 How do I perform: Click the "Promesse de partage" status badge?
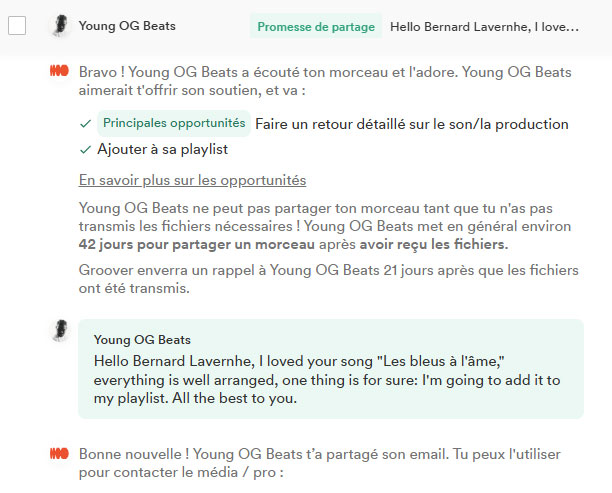coord(316,27)
